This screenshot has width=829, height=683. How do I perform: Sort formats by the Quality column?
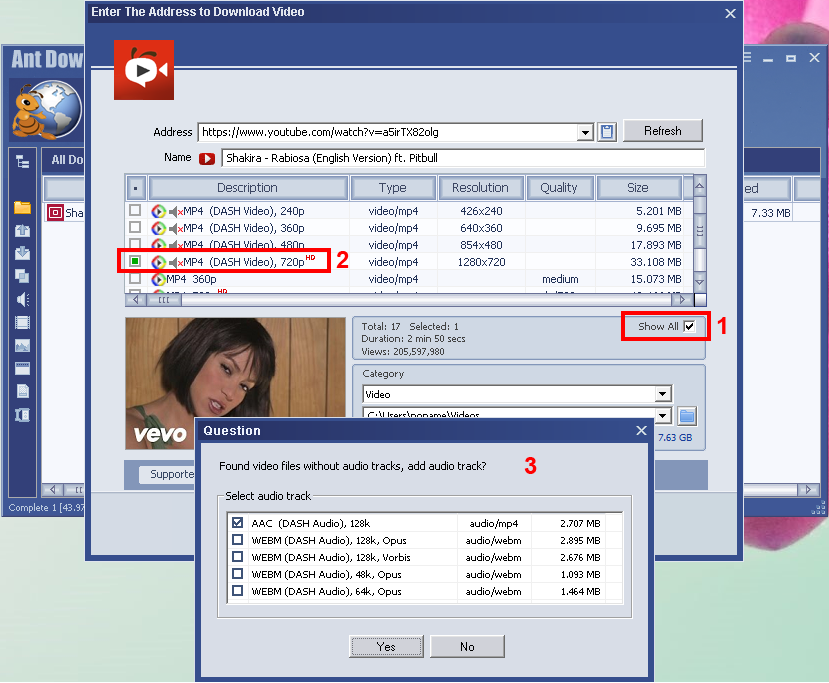click(559, 188)
